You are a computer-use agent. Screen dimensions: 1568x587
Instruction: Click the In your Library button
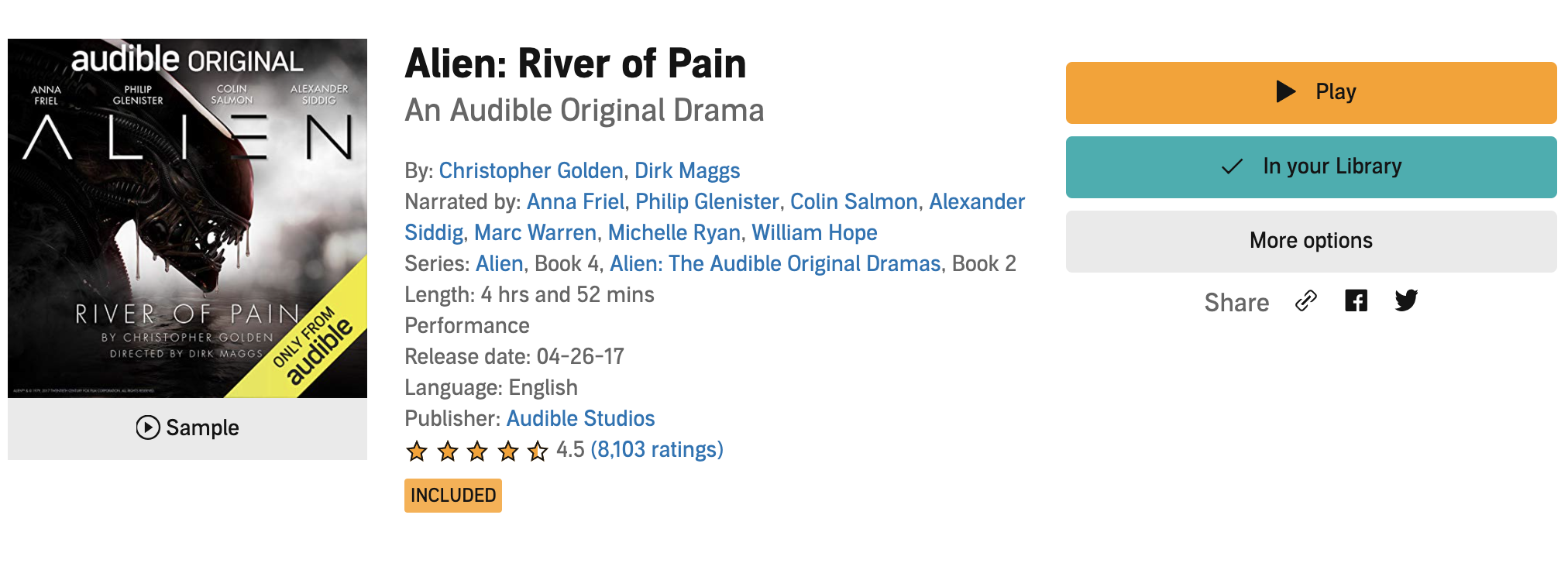[1311, 167]
